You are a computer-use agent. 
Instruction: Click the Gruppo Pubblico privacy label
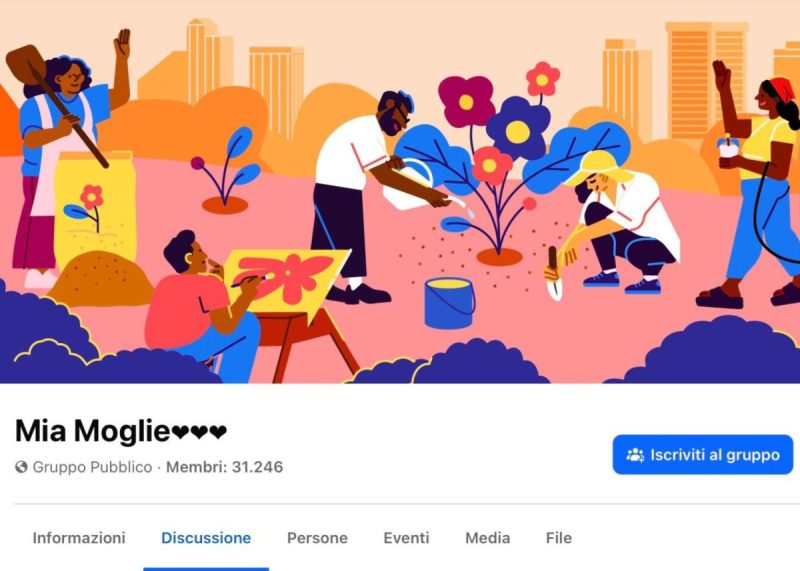[92, 467]
